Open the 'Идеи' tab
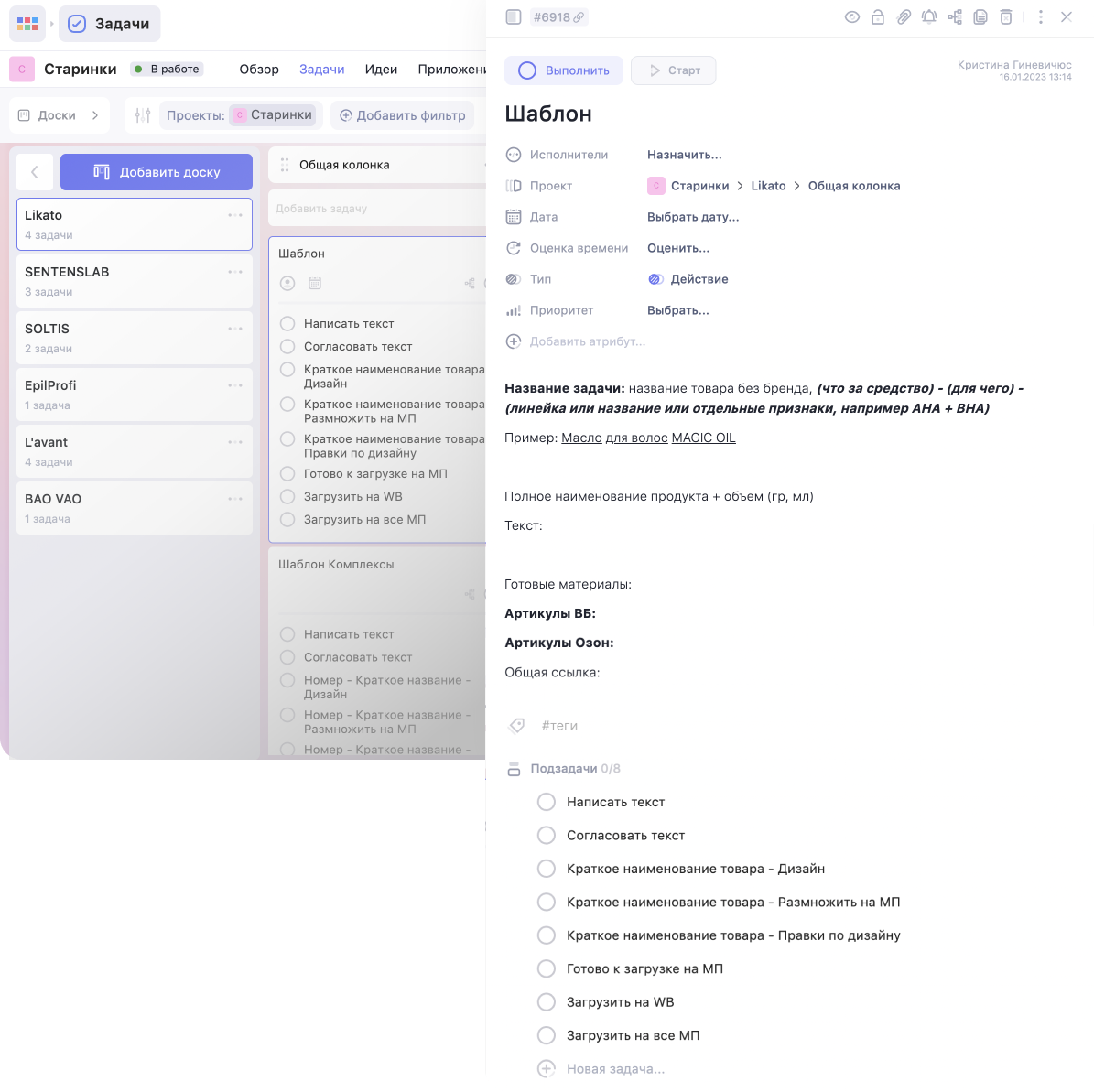The width and height of the screenshot is (1094, 1092). (x=381, y=70)
